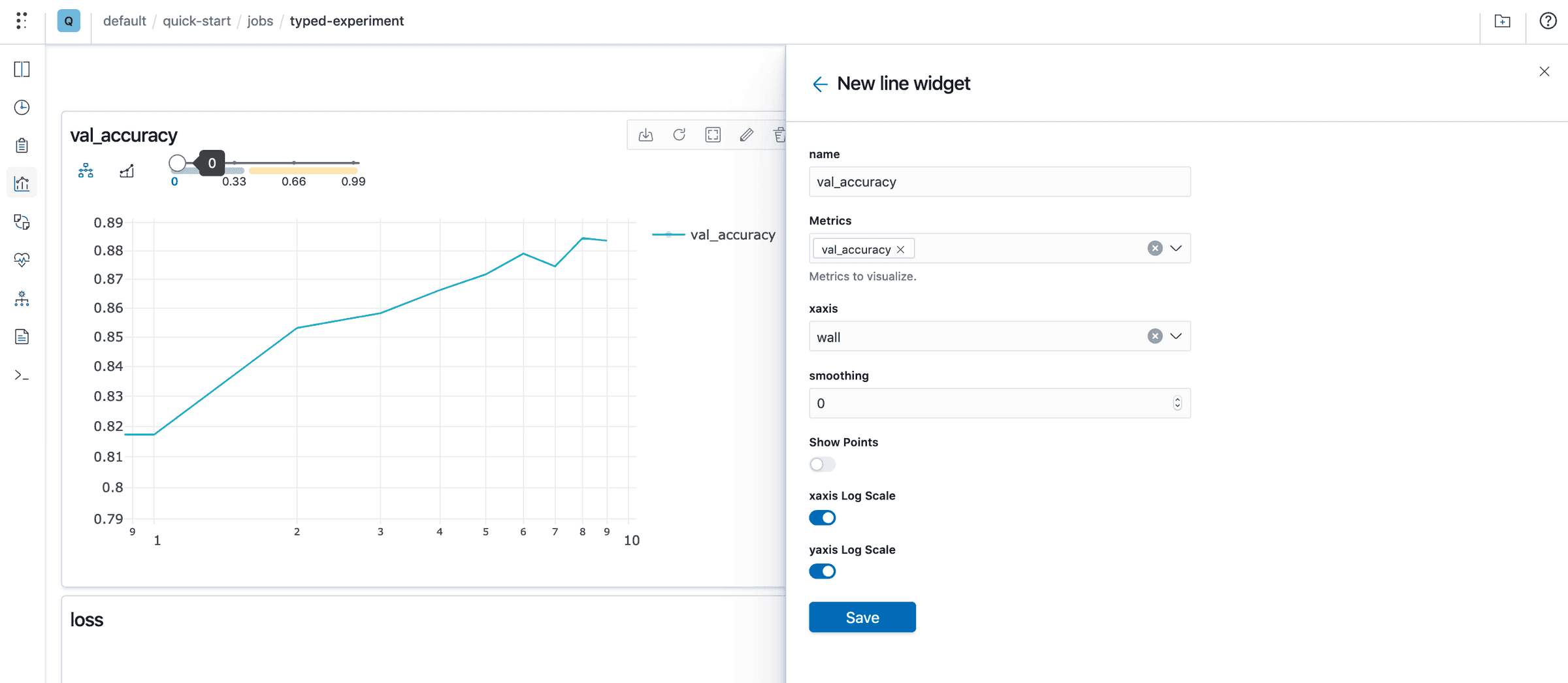The height and width of the screenshot is (683, 1568).
Task: Navigate to quick-start breadcrumb
Action: coord(197,20)
